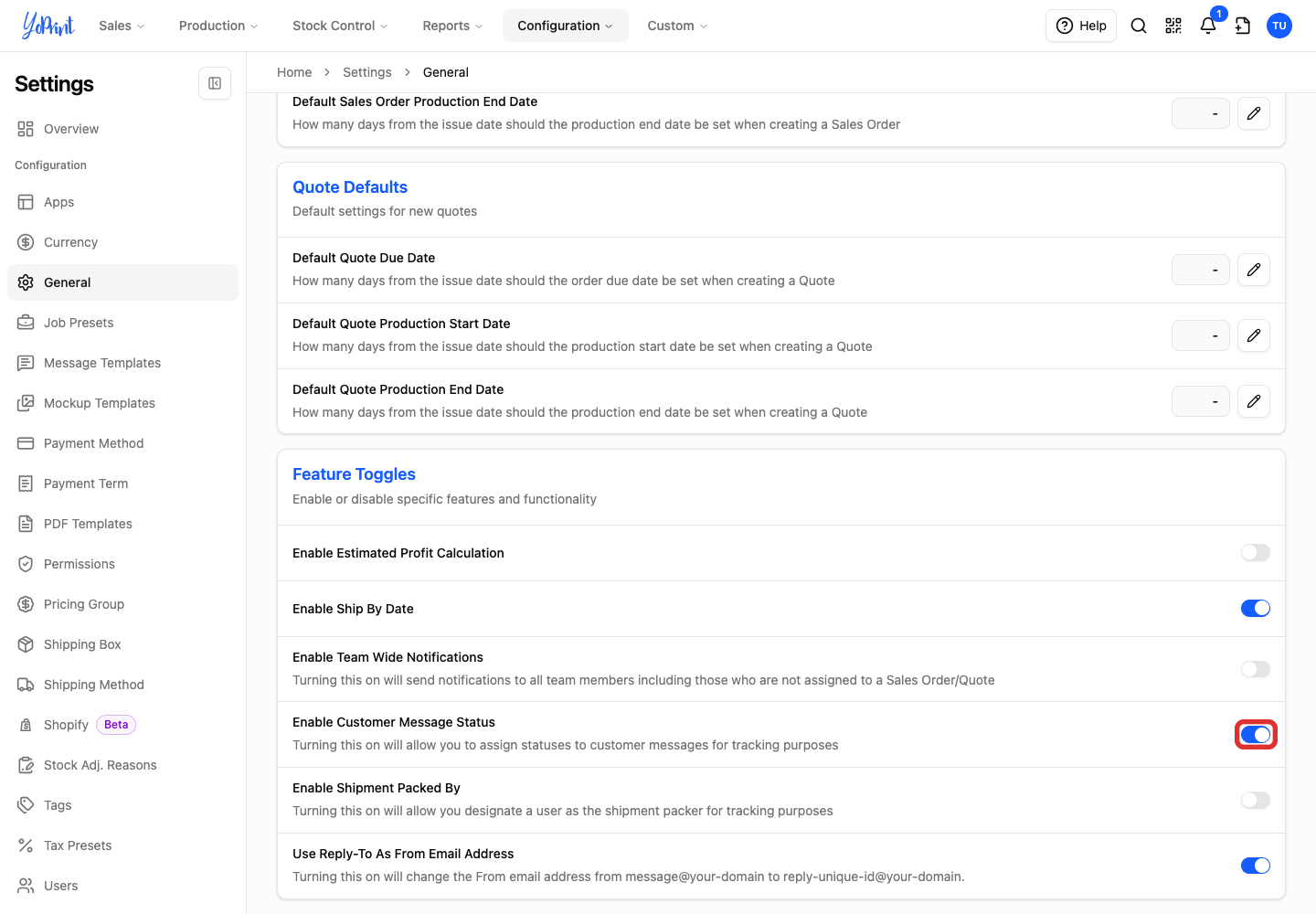Open Mockup Templates in sidebar
The image size is (1316, 914).
[x=122, y=403]
